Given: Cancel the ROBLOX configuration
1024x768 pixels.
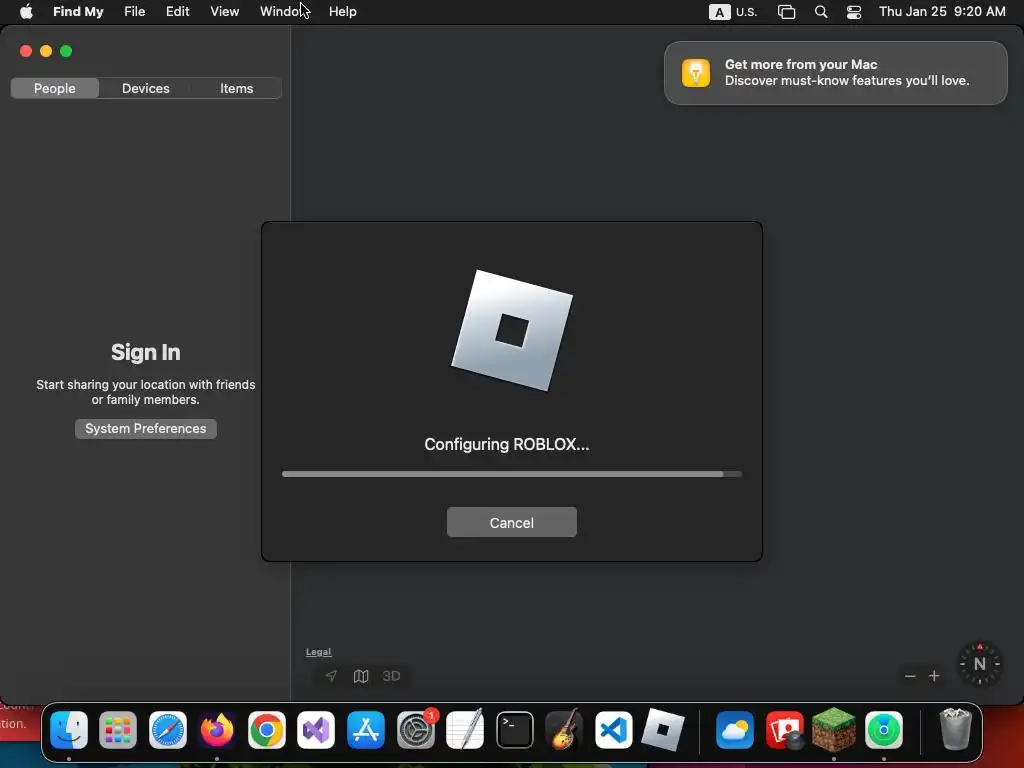Looking at the screenshot, I should [x=511, y=522].
